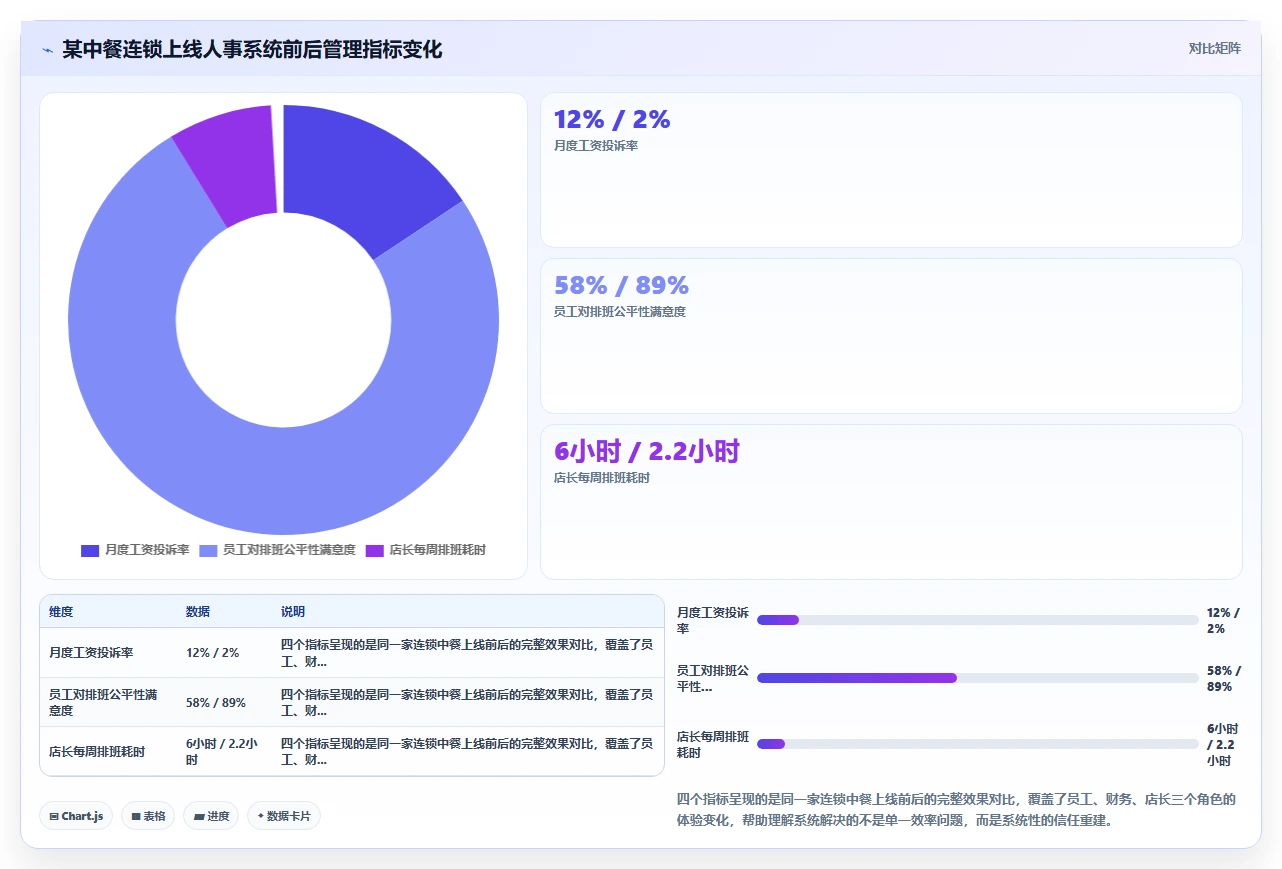The height and width of the screenshot is (869, 1282).
Task: Select table cell 员工对排班公平性满意度
Action: (108, 702)
